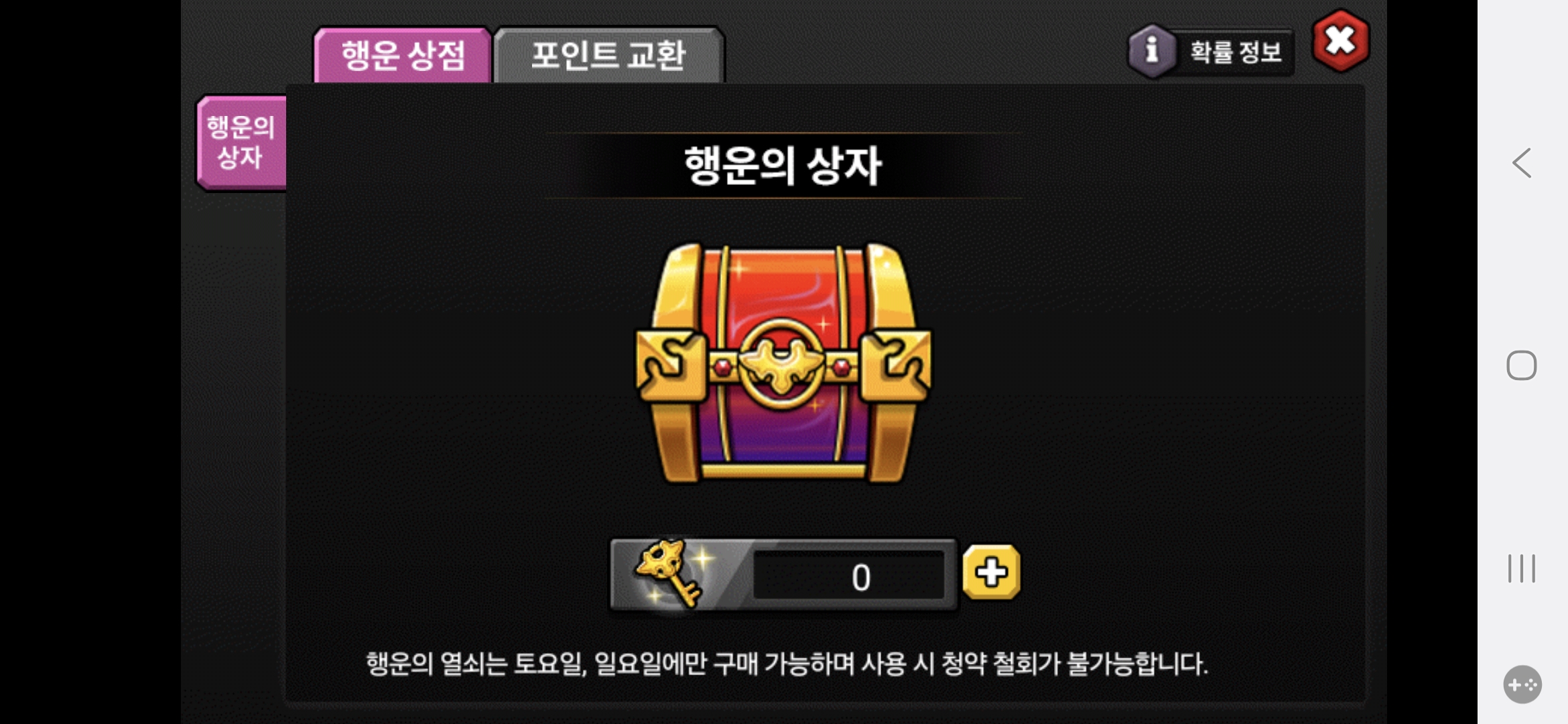The width and height of the screenshot is (1568, 724).
Task: Open the 행운 상점 tab
Action: (403, 55)
